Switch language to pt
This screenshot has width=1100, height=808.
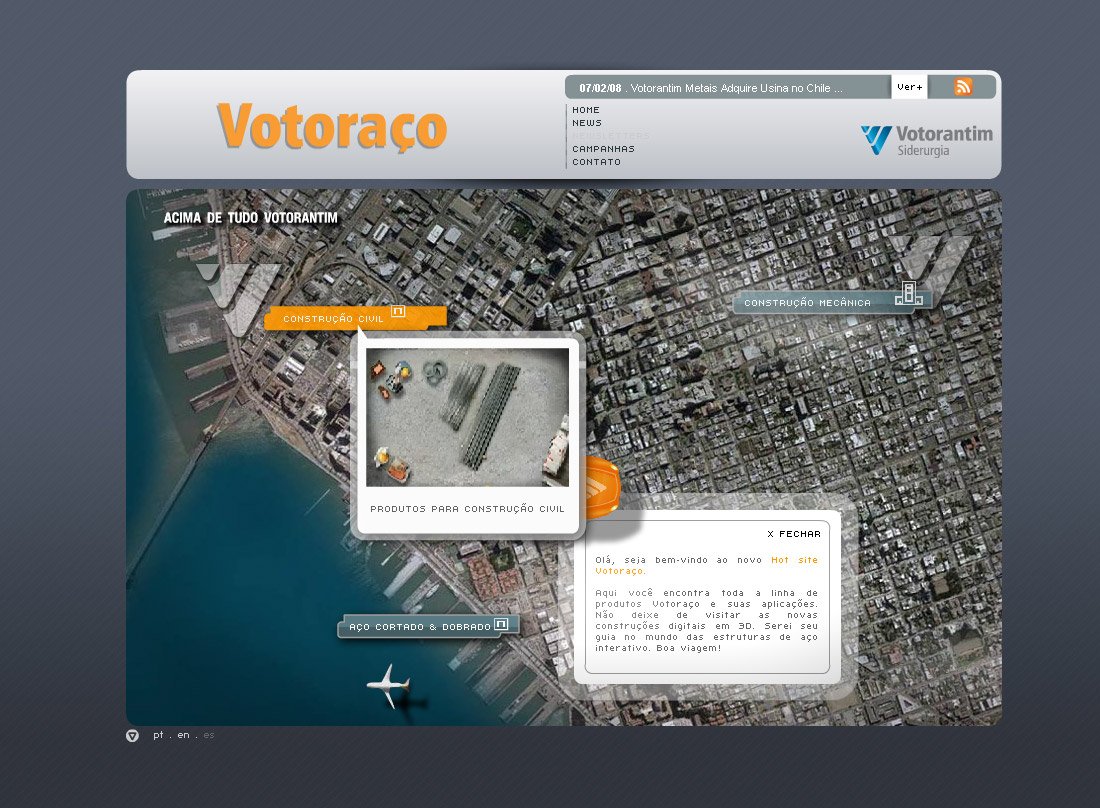(158, 735)
